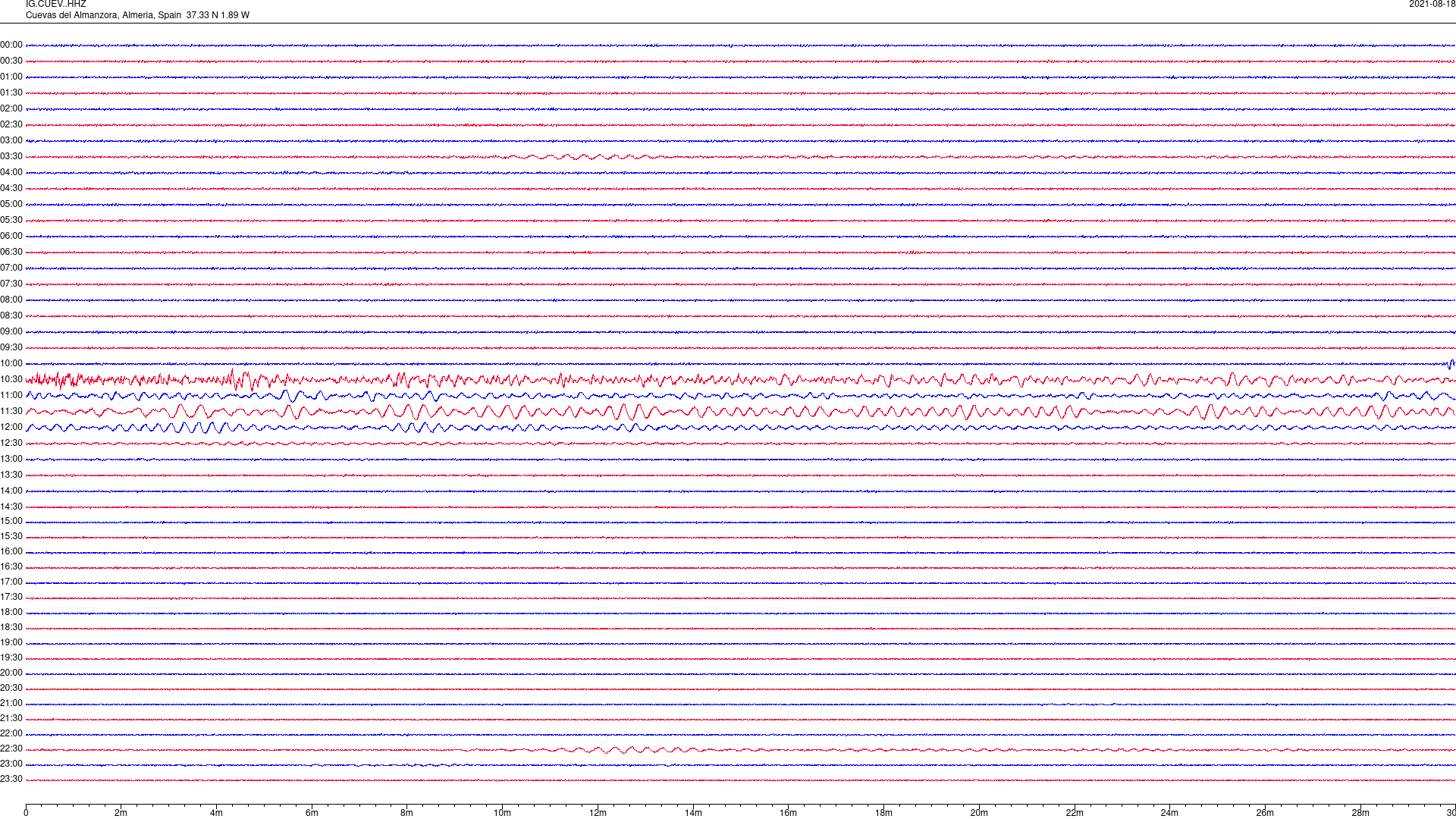Select the 21:30 time row label
This screenshot has height=819, width=1456.
(x=11, y=718)
